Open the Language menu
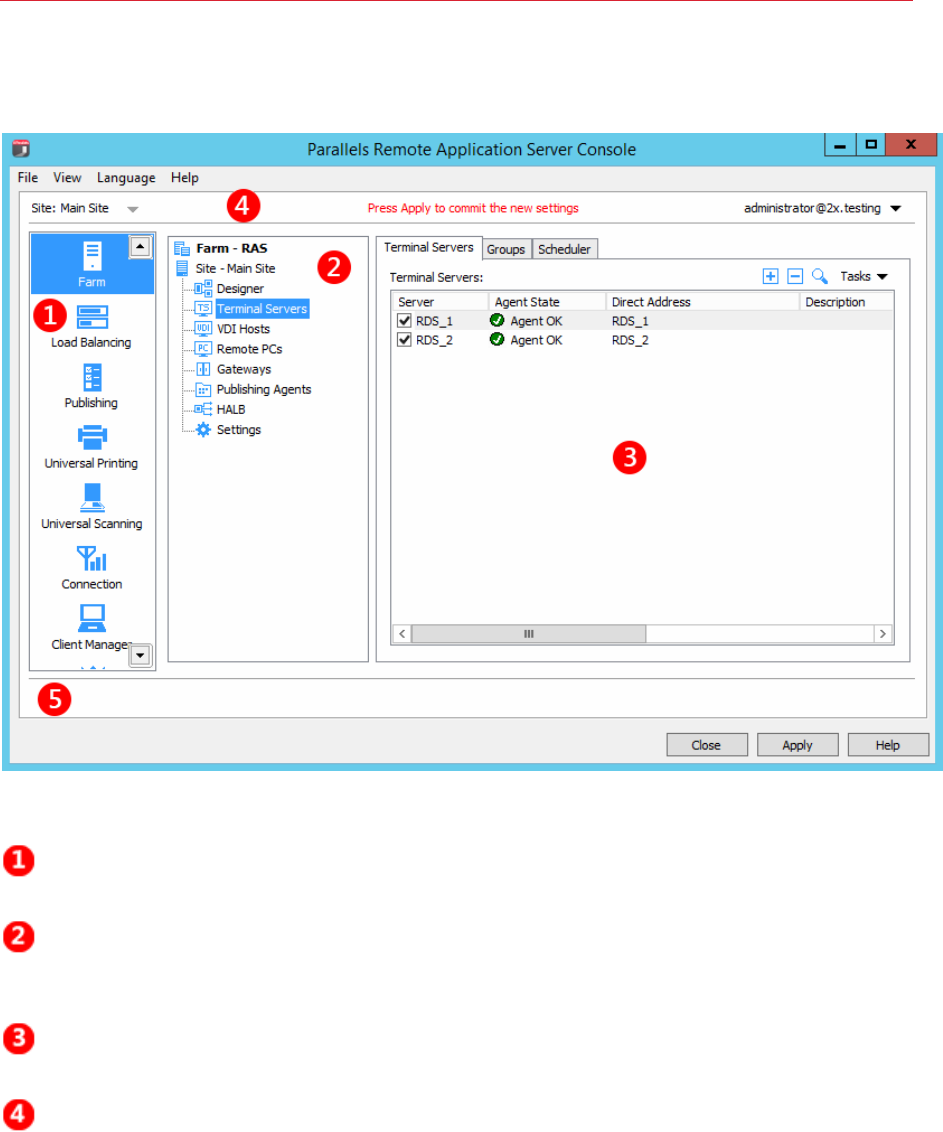The height and width of the screenshot is (1132, 943). click(126, 178)
